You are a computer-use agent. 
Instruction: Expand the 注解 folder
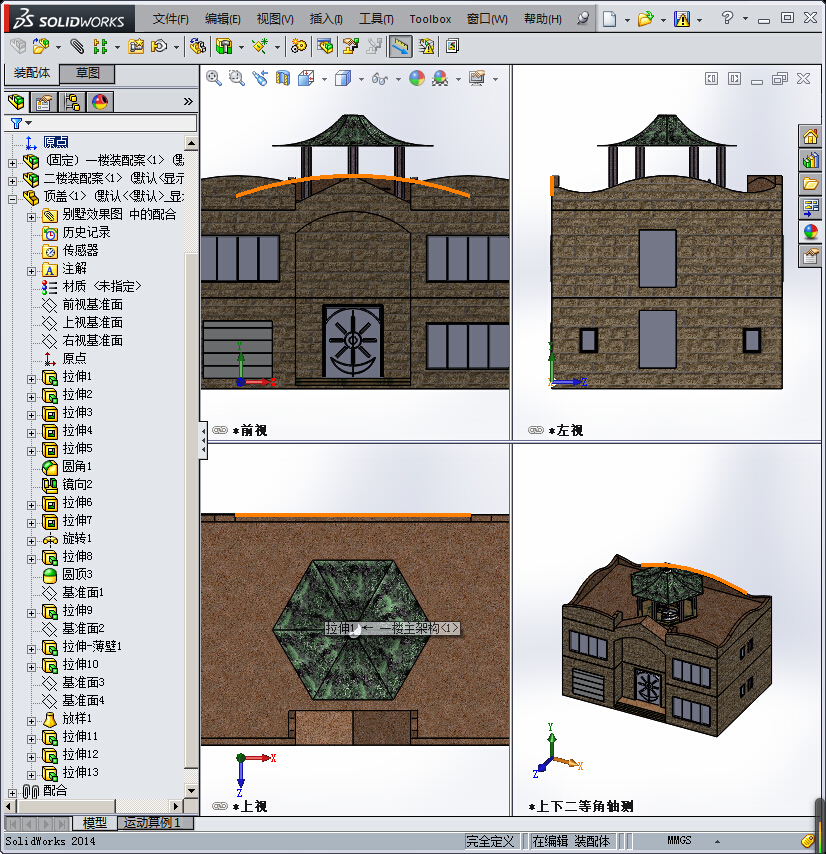31,271
